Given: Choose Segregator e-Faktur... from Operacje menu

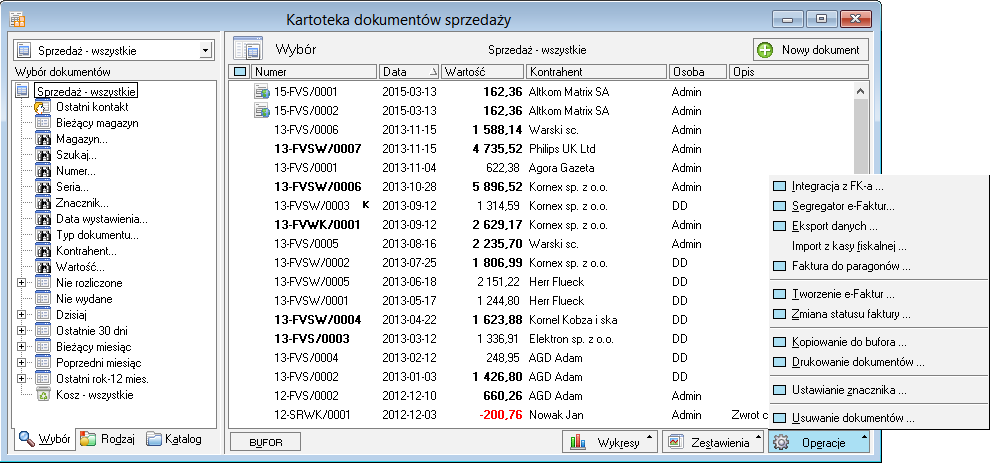Looking at the screenshot, I should [879, 207].
